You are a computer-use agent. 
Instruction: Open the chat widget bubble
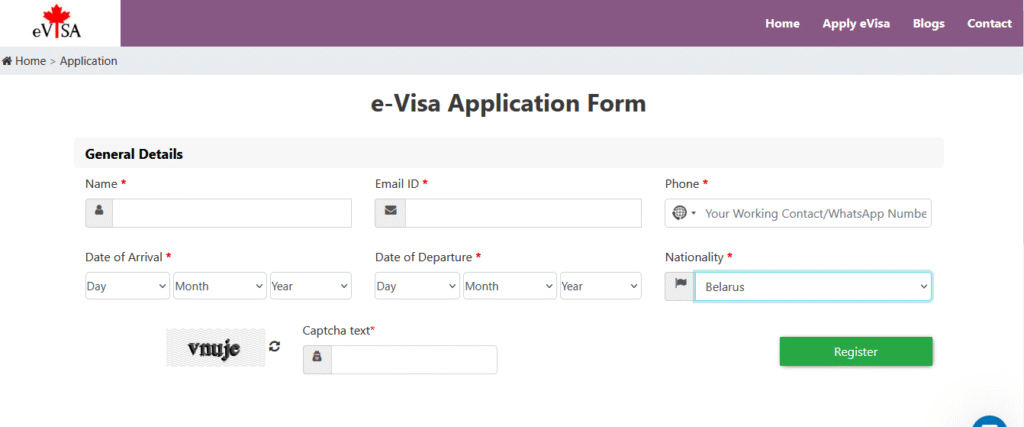click(989, 420)
